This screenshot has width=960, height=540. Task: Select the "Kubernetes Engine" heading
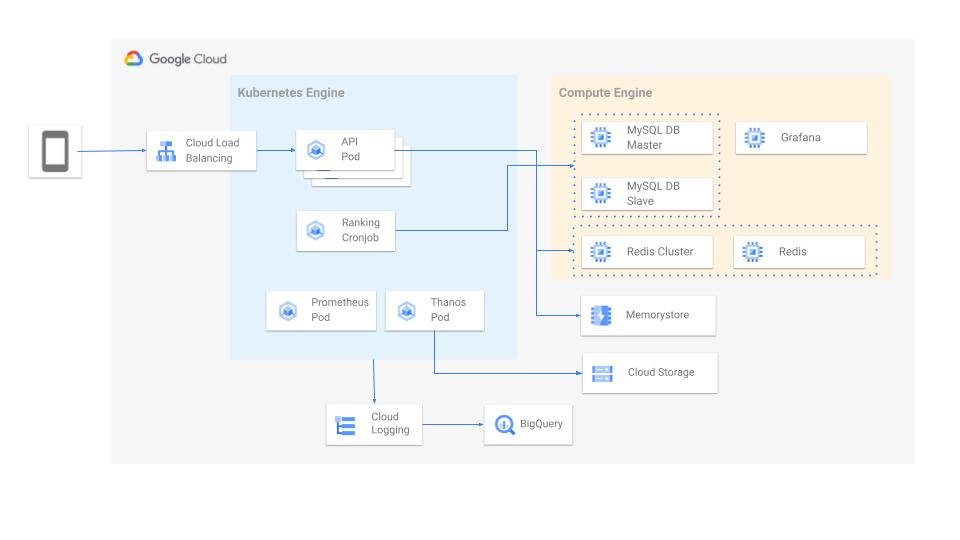(x=291, y=92)
